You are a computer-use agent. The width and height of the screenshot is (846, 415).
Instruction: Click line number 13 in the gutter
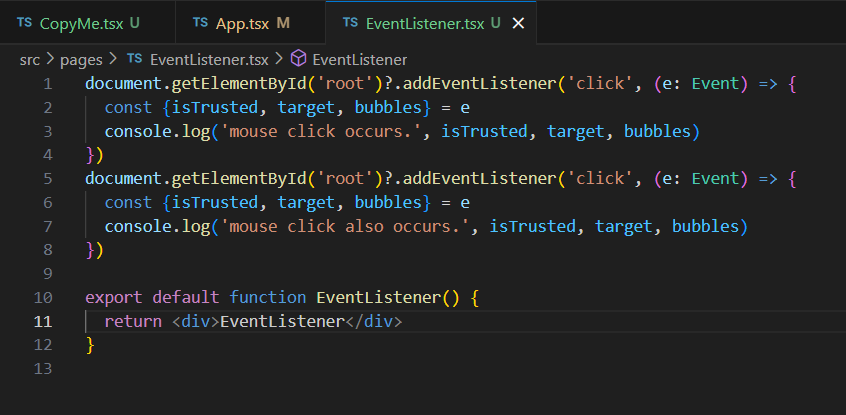click(x=43, y=369)
